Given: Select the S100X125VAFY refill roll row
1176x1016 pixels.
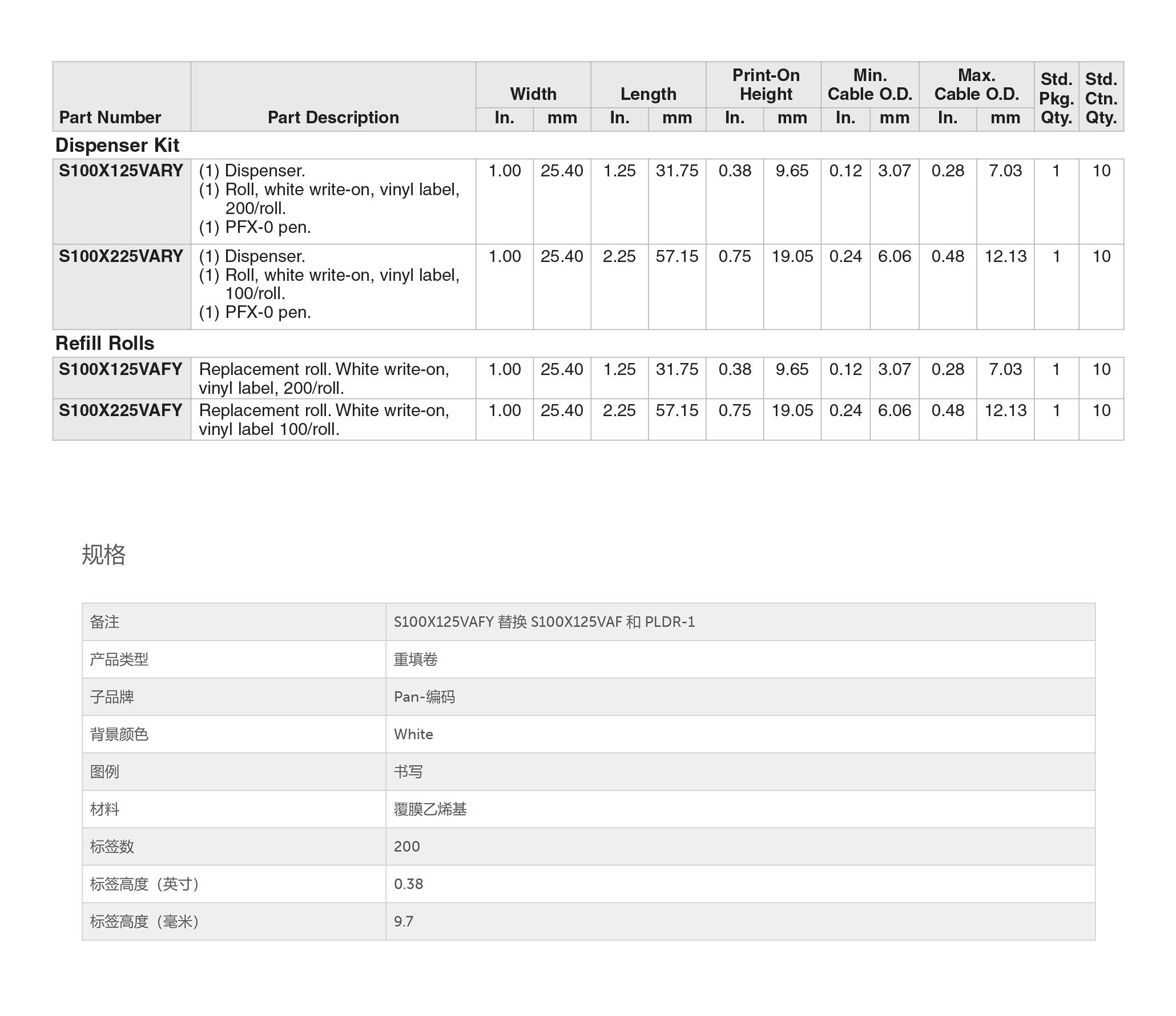Looking at the screenshot, I should click(120, 369).
